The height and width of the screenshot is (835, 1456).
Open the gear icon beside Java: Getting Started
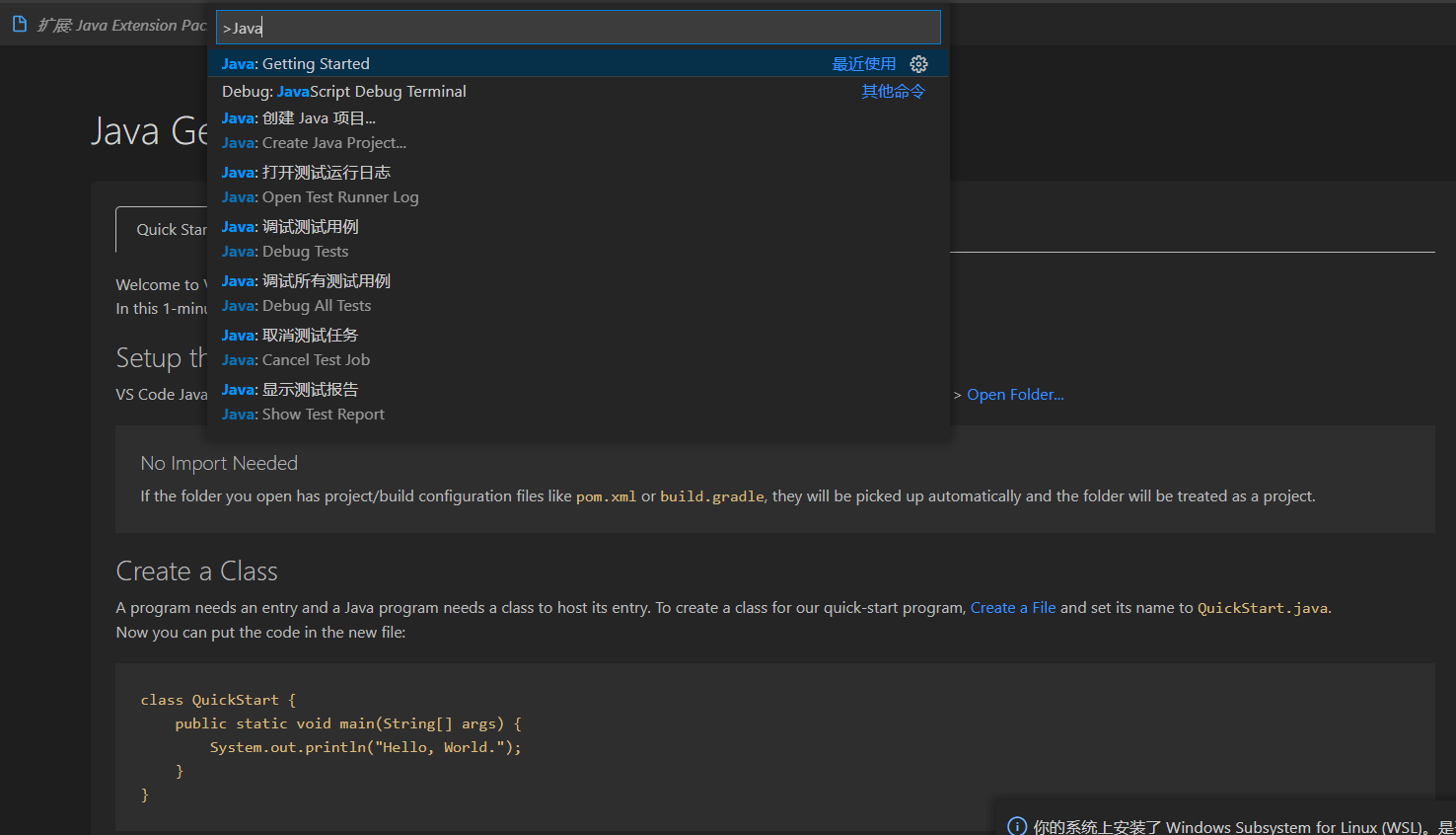point(918,64)
